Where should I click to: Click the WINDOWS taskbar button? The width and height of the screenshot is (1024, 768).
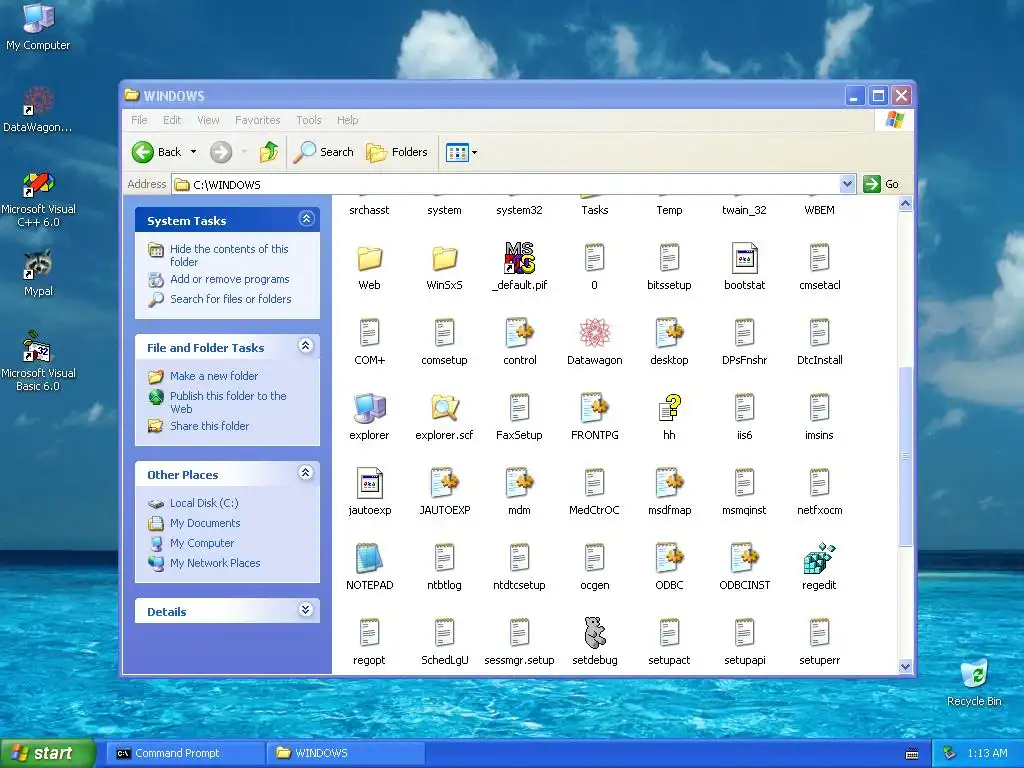point(346,753)
